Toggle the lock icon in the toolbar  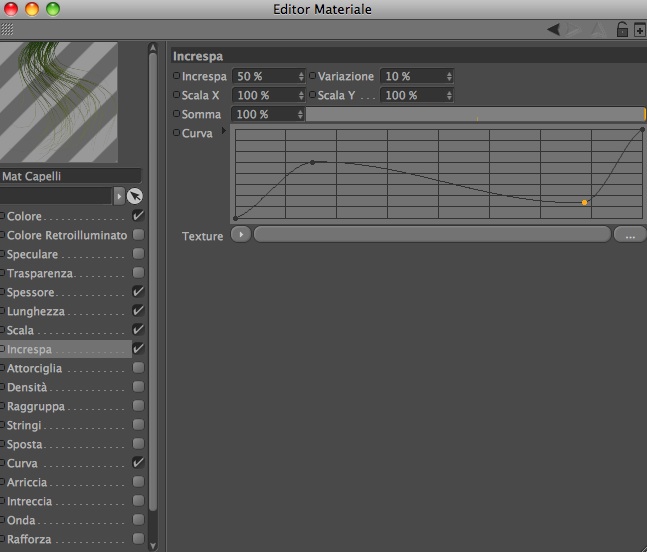622,30
